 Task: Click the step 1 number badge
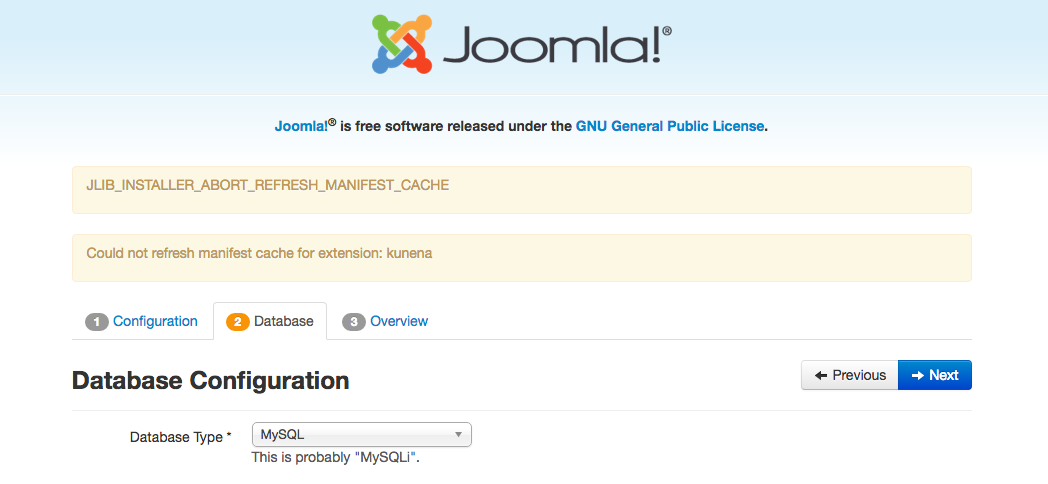[97, 322]
